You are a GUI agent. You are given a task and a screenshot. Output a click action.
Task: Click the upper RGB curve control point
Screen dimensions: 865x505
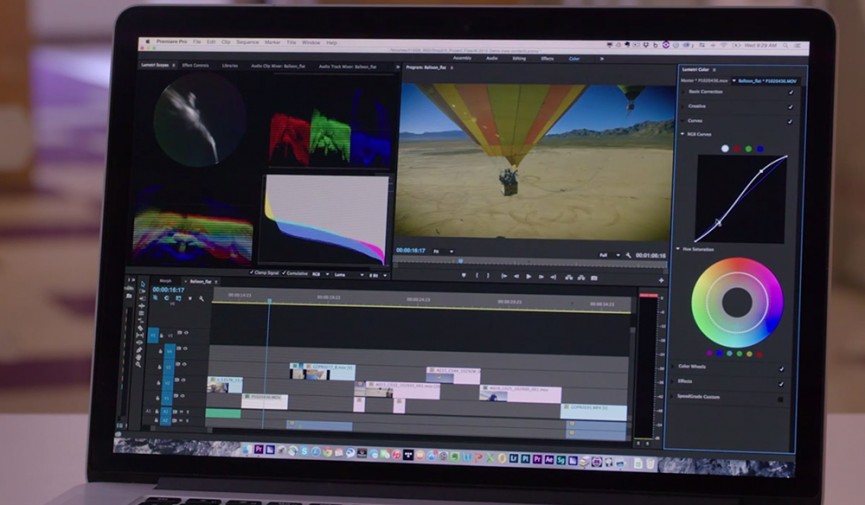tap(762, 171)
